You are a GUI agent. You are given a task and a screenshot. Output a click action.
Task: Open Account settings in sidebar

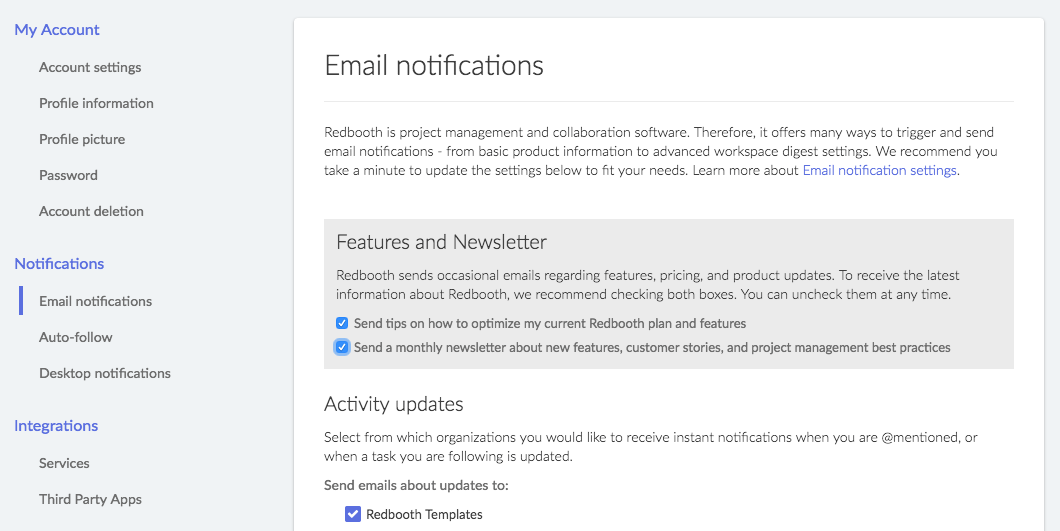point(90,67)
